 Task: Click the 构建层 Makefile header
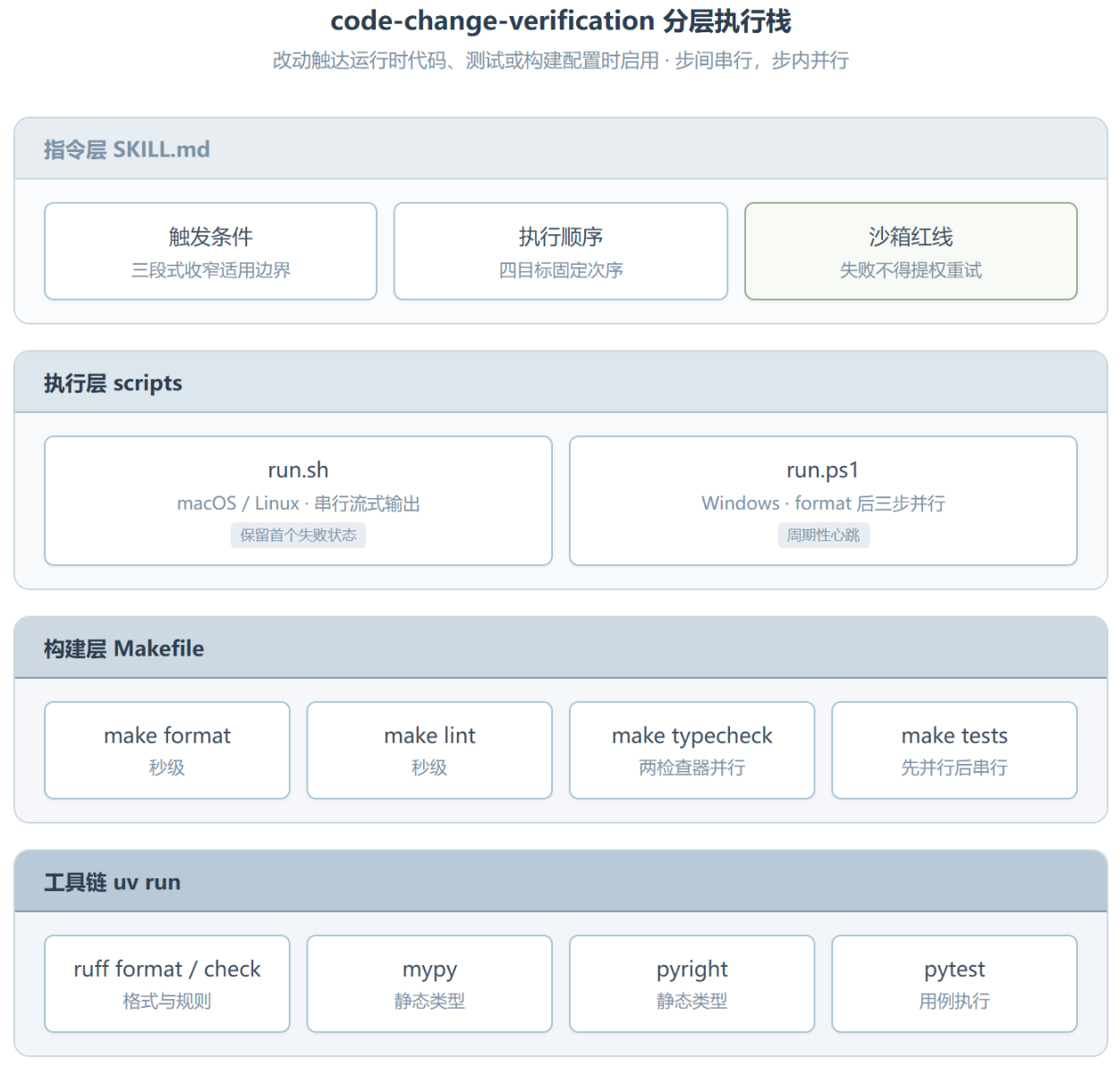point(561,648)
